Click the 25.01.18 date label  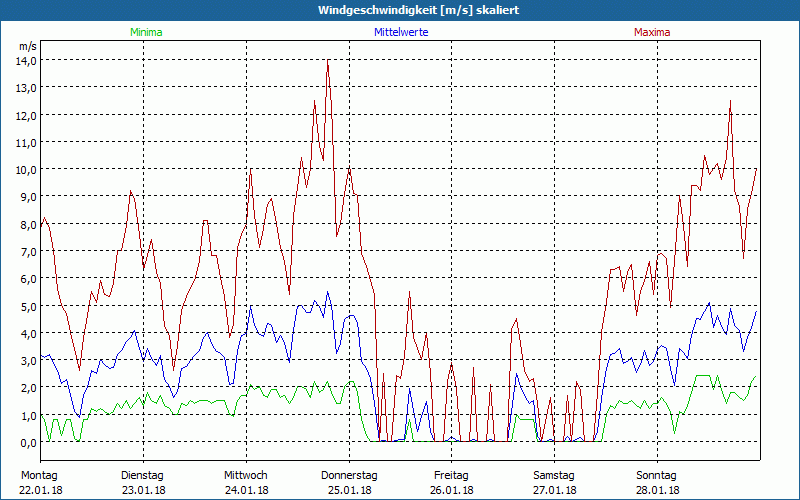tap(348, 490)
